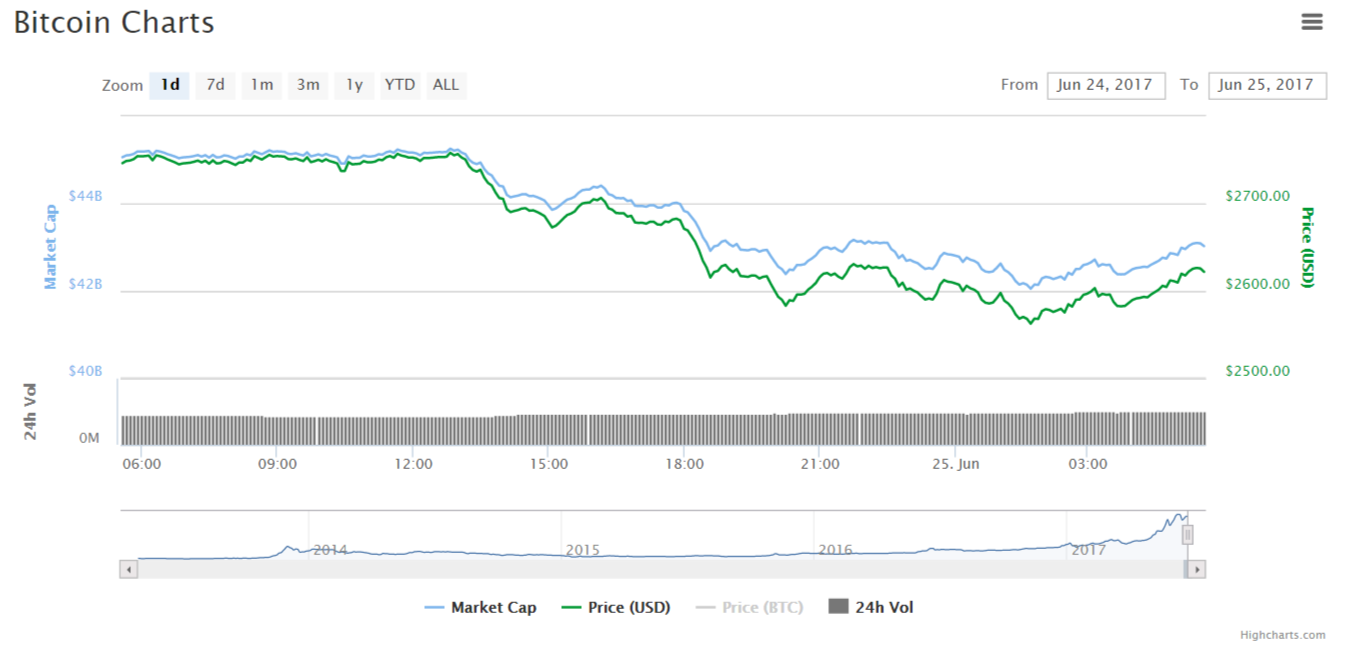Click the navigator right scroll arrow
Screen dimensions: 1358x650
tap(1196, 569)
